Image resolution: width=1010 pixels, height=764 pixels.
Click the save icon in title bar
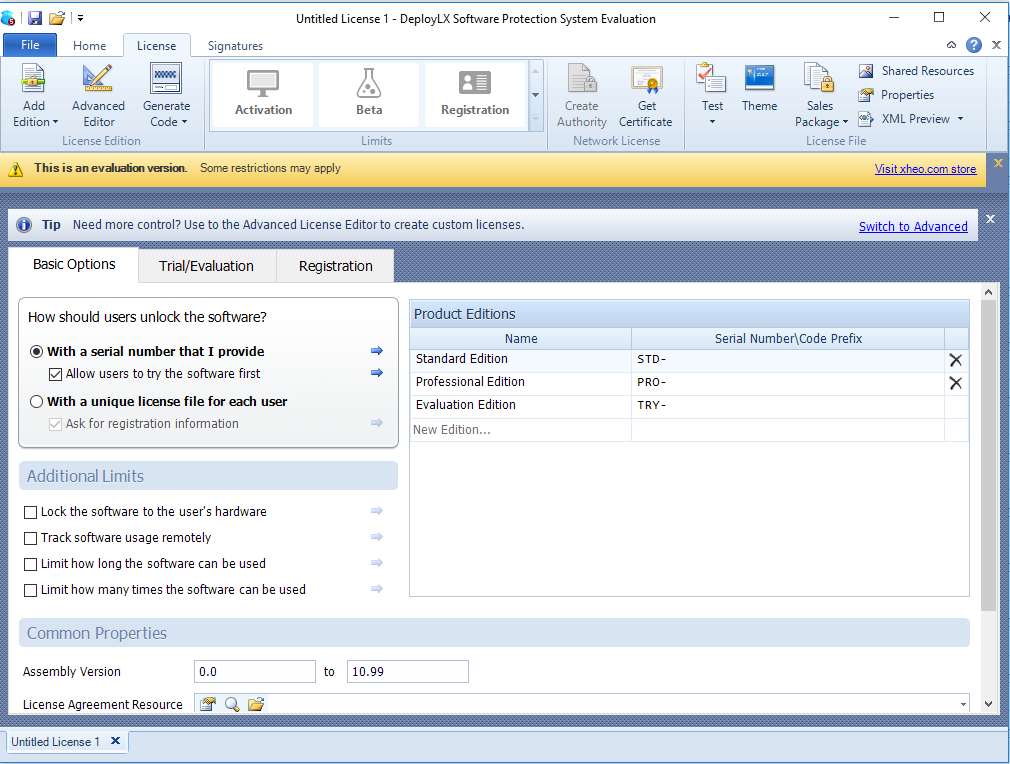(35, 18)
